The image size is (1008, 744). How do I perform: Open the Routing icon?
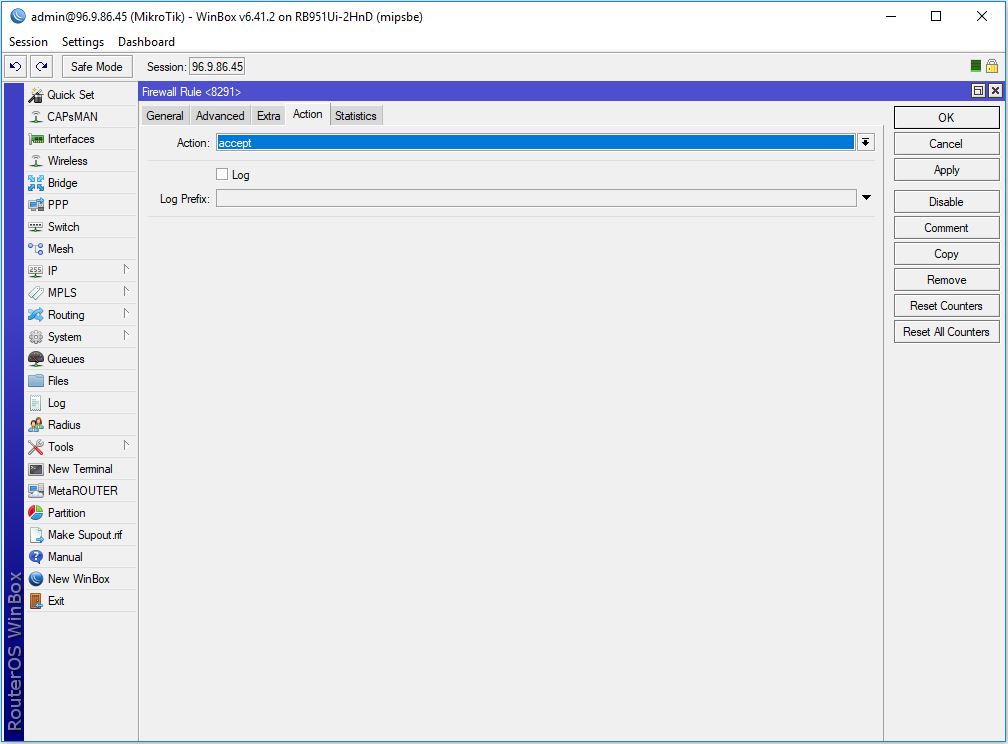click(x=36, y=315)
